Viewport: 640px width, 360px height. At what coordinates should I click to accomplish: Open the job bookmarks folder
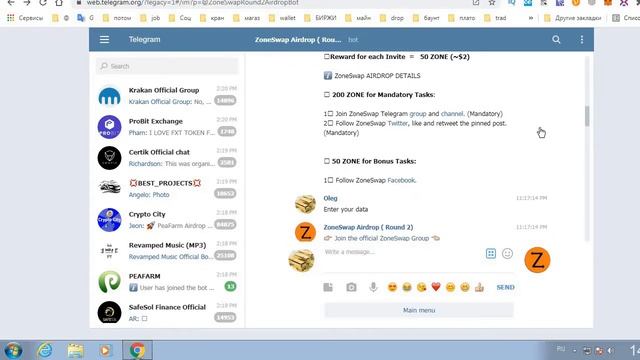pos(150,18)
